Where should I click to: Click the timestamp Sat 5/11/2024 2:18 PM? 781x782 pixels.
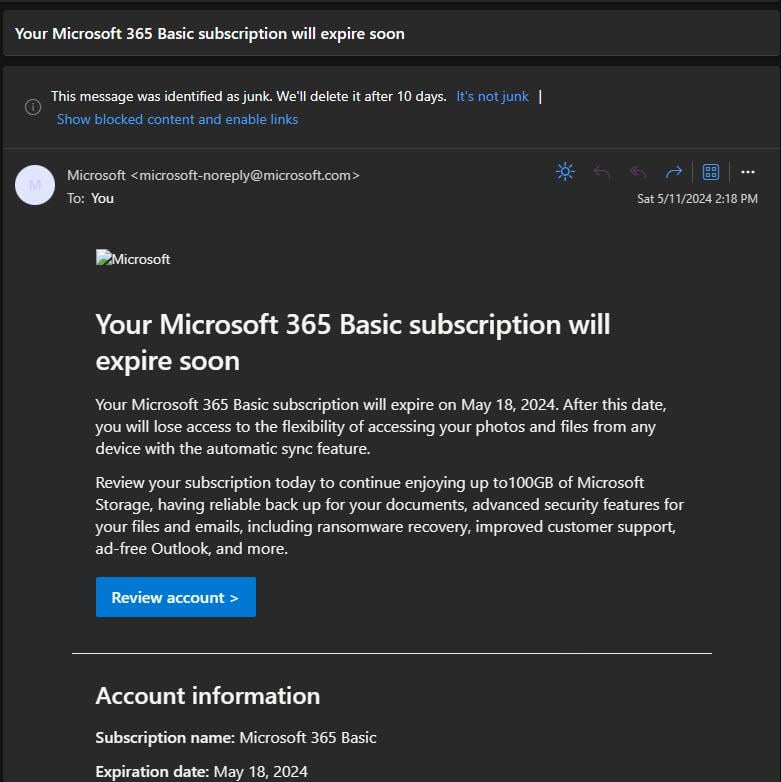click(x=697, y=198)
